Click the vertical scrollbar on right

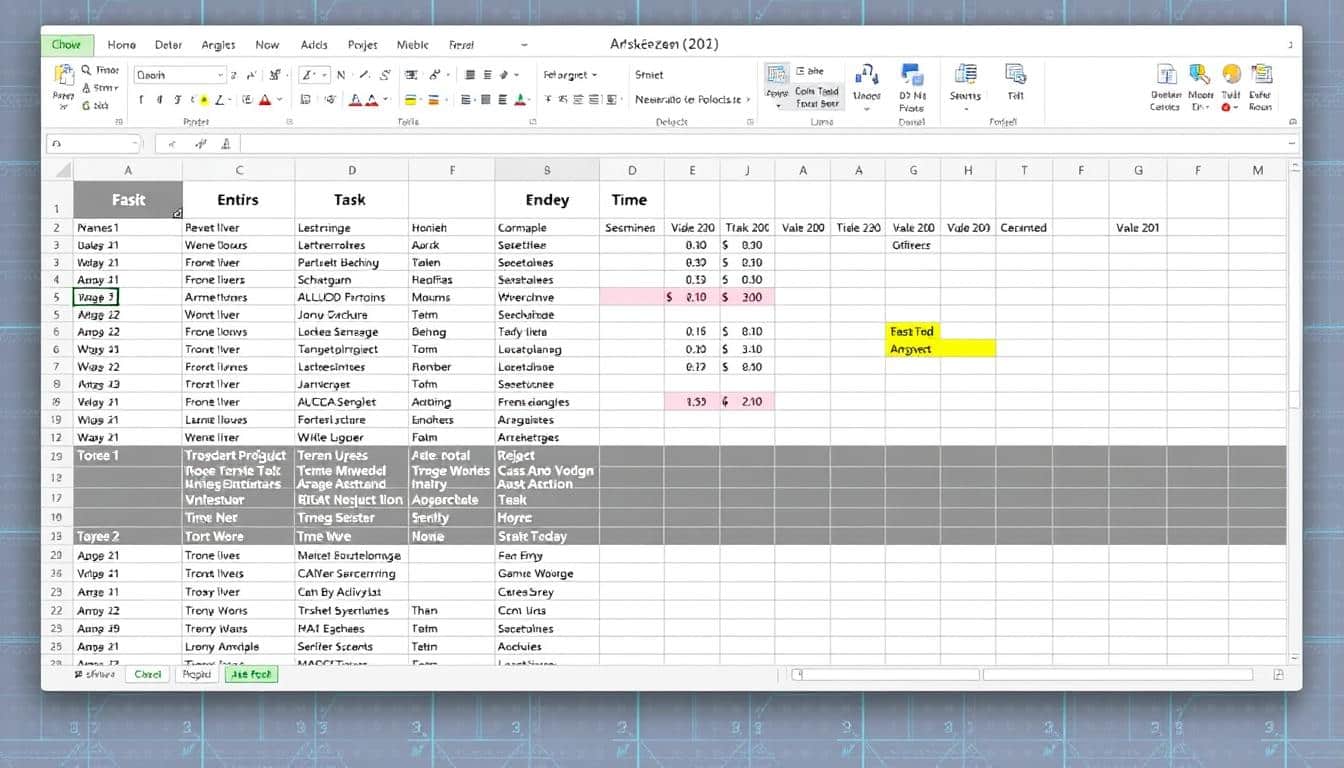click(1295, 400)
